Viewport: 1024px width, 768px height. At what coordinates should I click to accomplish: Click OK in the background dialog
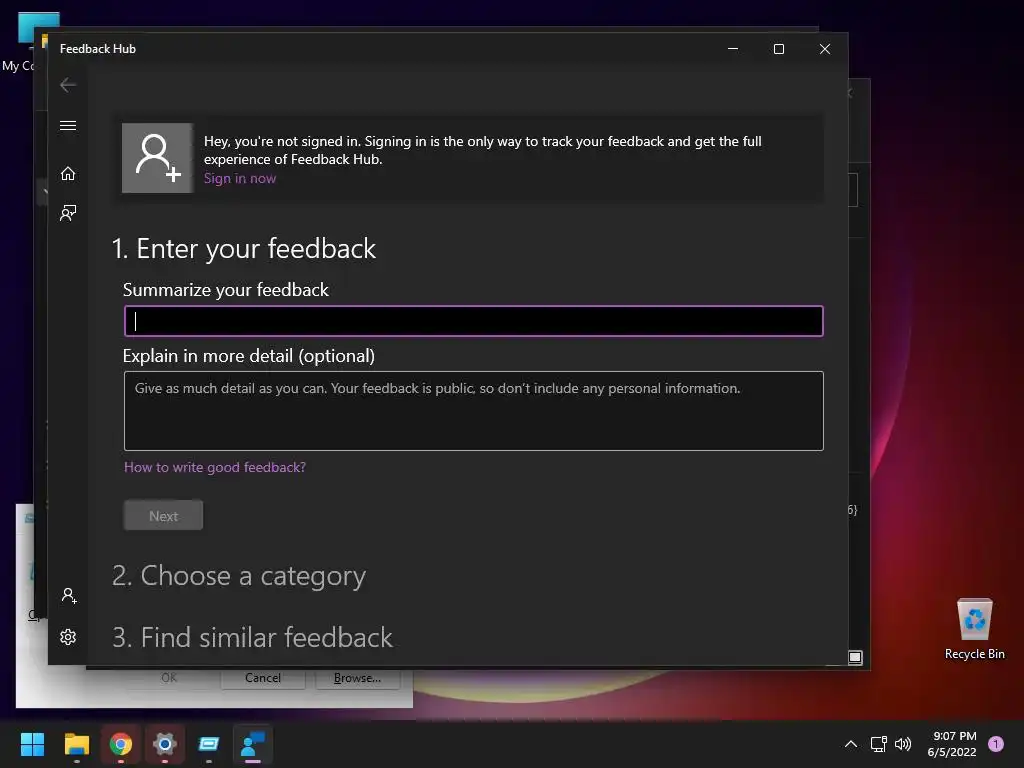point(169,678)
